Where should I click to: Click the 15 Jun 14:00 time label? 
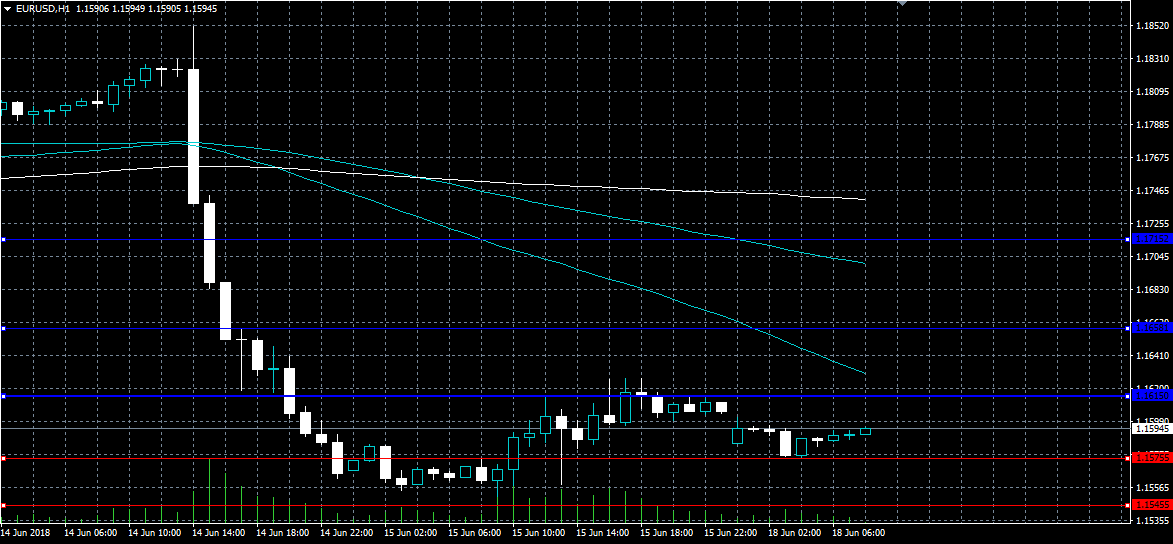(x=603, y=533)
